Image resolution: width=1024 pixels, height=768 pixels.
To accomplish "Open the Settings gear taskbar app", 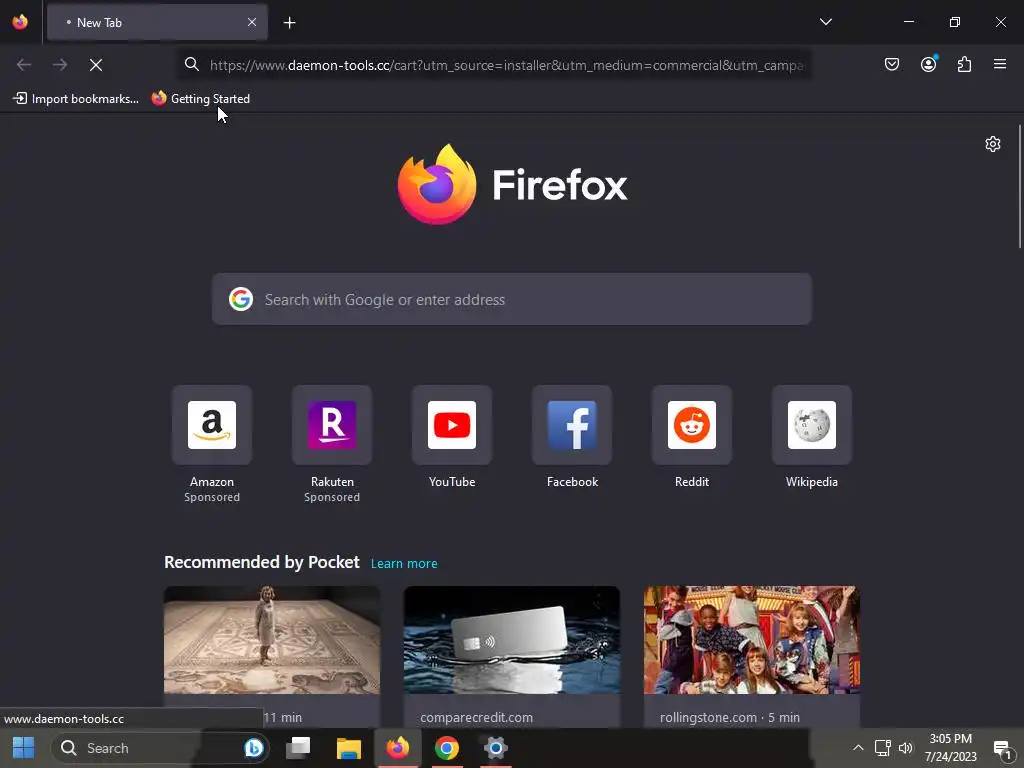I will [496, 748].
